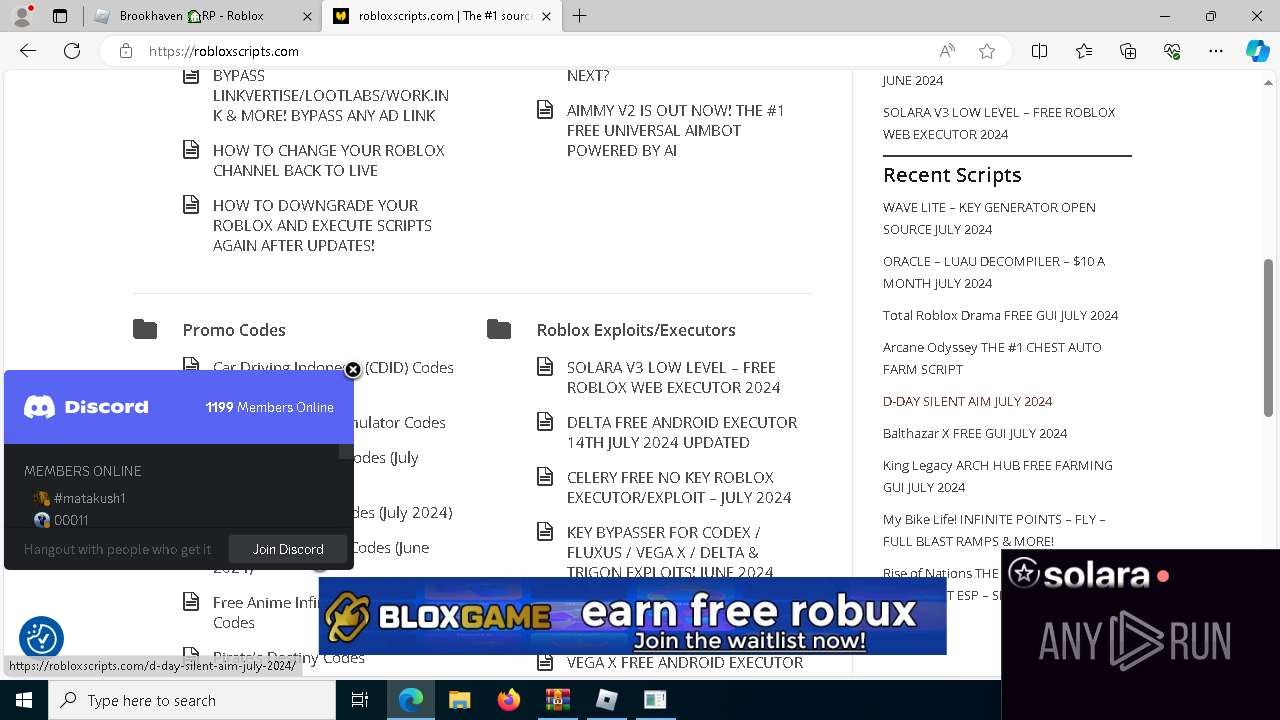Open Total Roblox Drama FREE GUI link
Viewport: 1280px width, 720px height.
(x=1000, y=315)
